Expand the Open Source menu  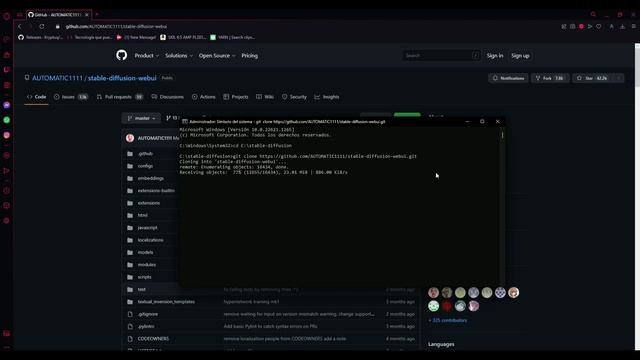tap(217, 56)
